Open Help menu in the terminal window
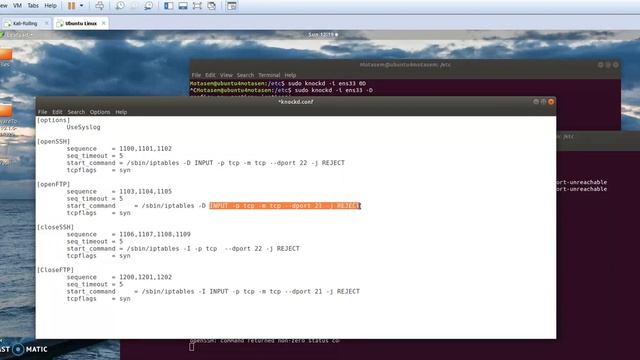This screenshot has width=640, height=360. pos(290,75)
